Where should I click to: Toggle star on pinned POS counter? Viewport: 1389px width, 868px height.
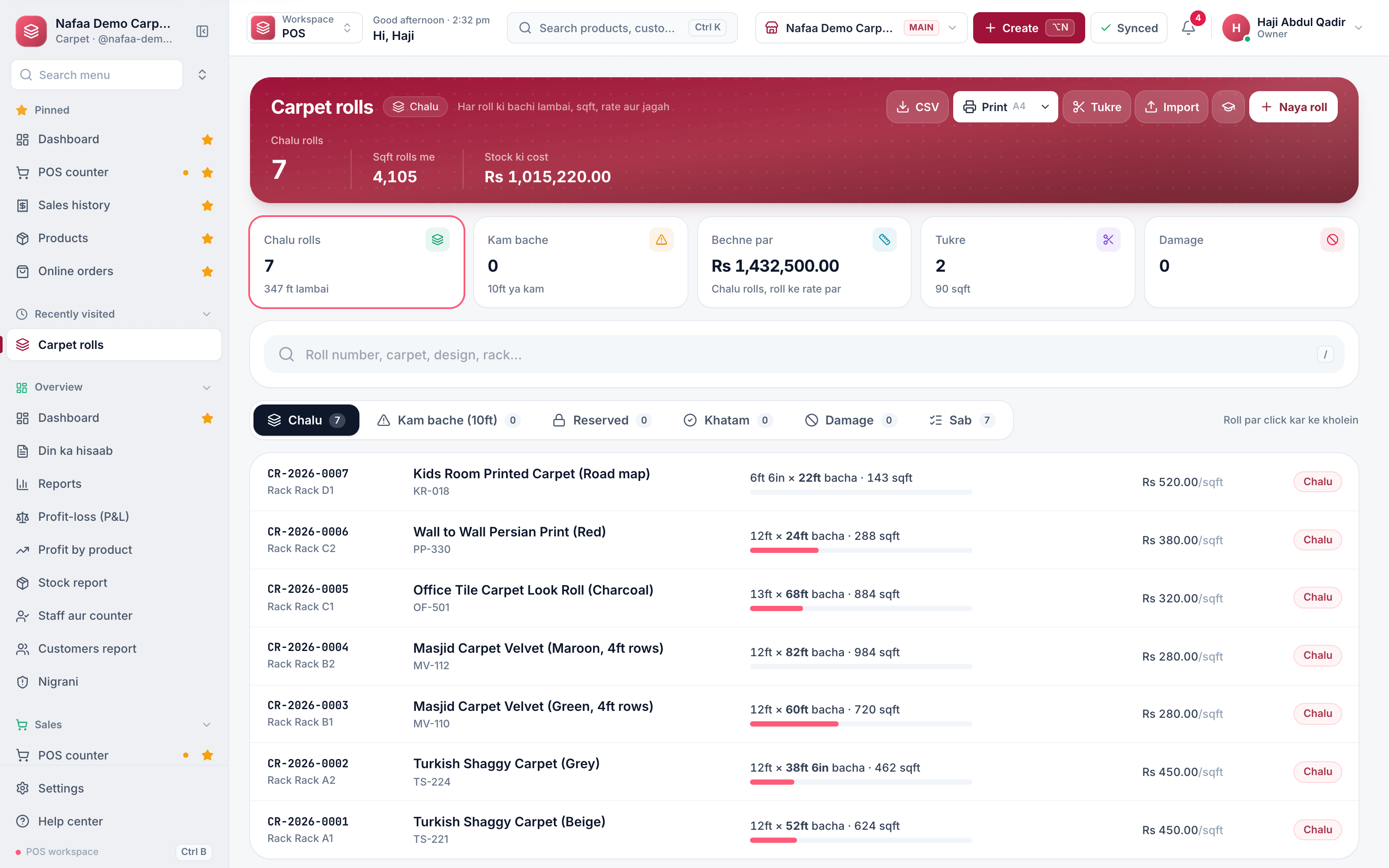(208, 173)
